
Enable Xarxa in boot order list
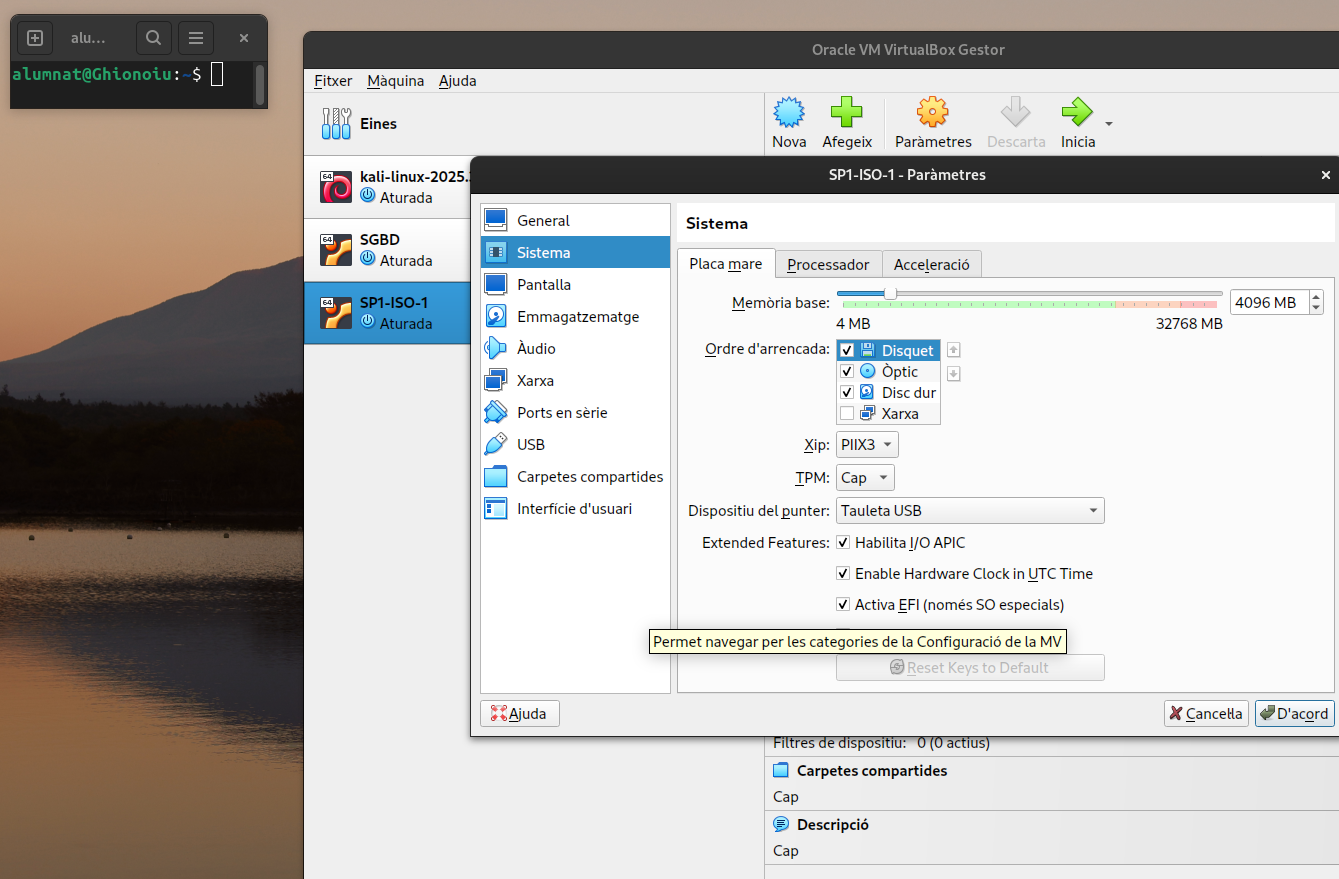click(x=847, y=414)
